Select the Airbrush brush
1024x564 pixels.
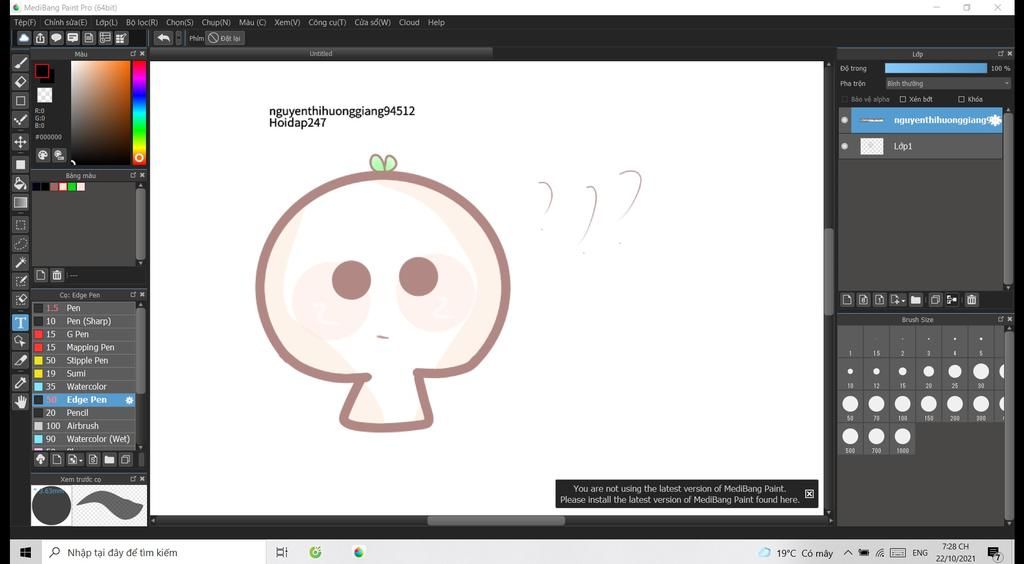[84, 426]
